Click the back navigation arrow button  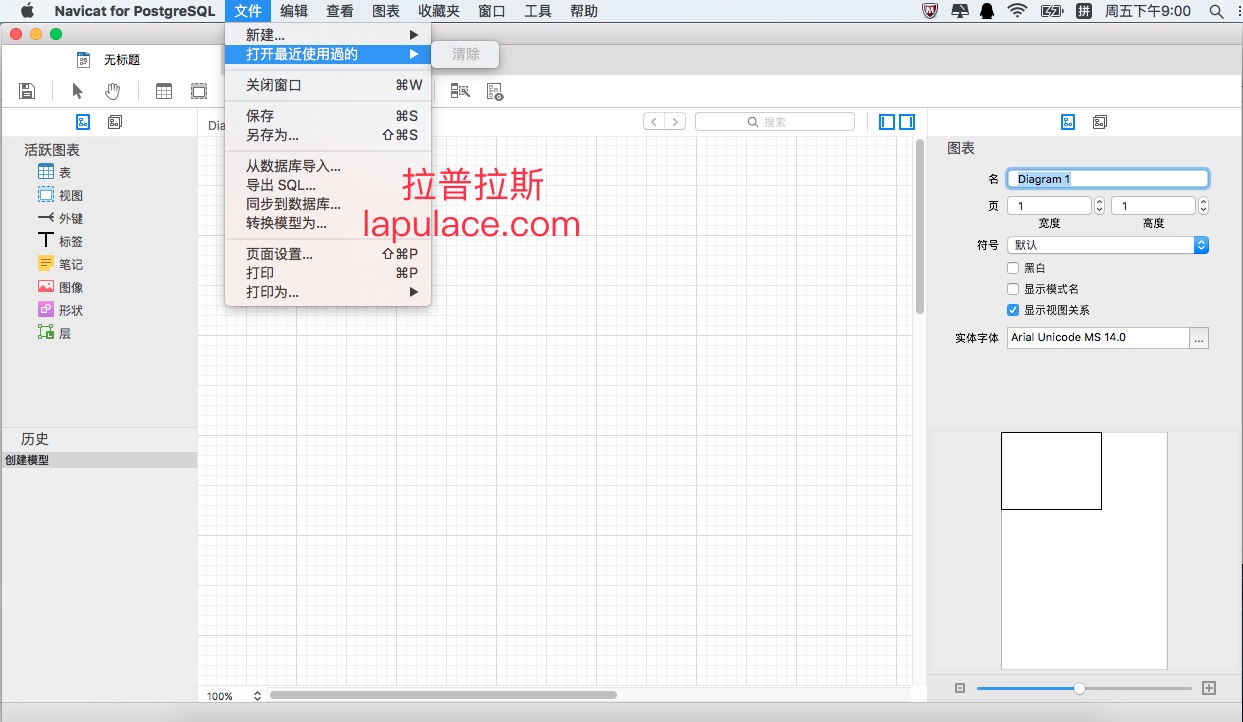pos(654,122)
